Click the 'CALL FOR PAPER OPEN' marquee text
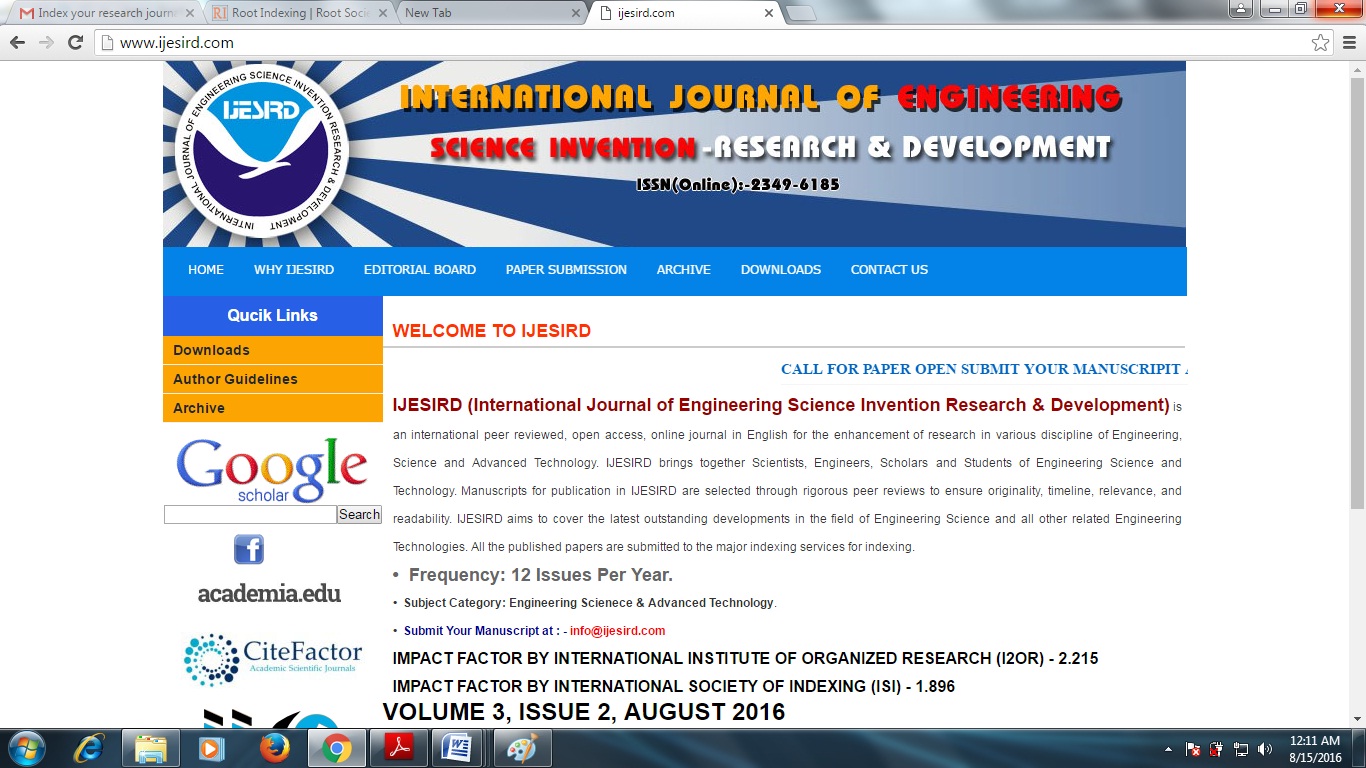The height and width of the screenshot is (768, 1366). [x=983, y=369]
